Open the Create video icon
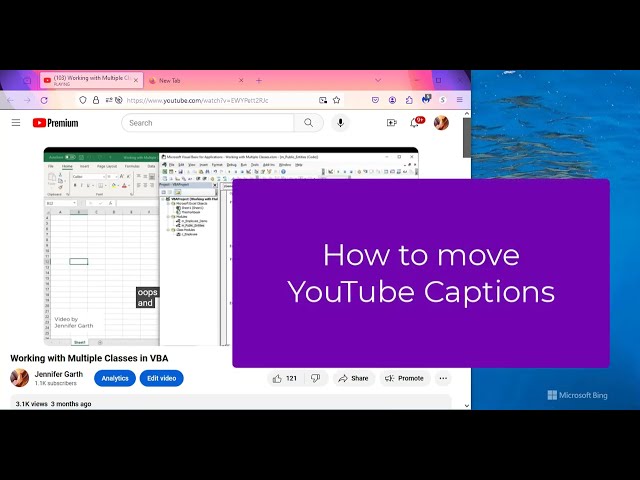The width and height of the screenshot is (640, 480). 391,123
